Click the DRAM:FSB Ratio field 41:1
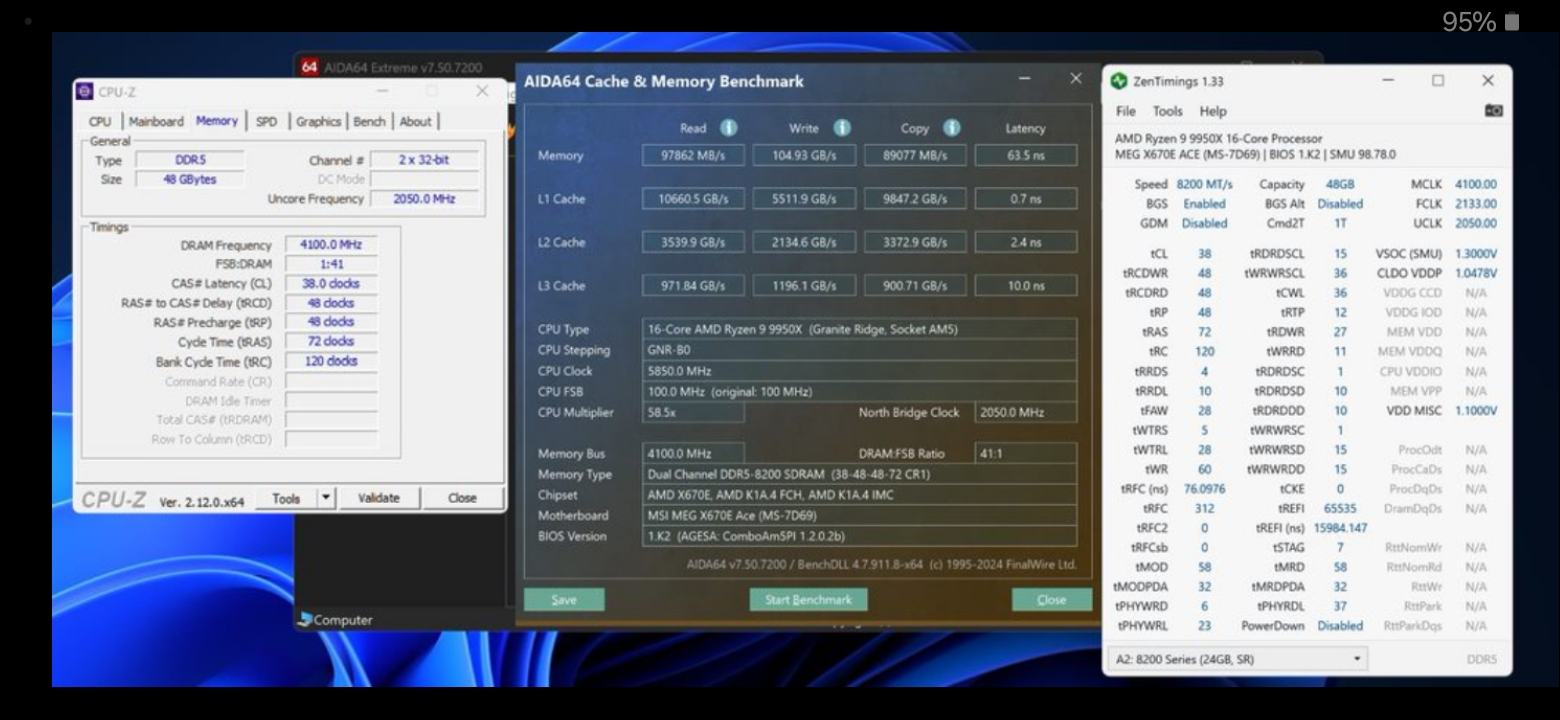Screen dimensions: 1560x720 tap(1026, 453)
